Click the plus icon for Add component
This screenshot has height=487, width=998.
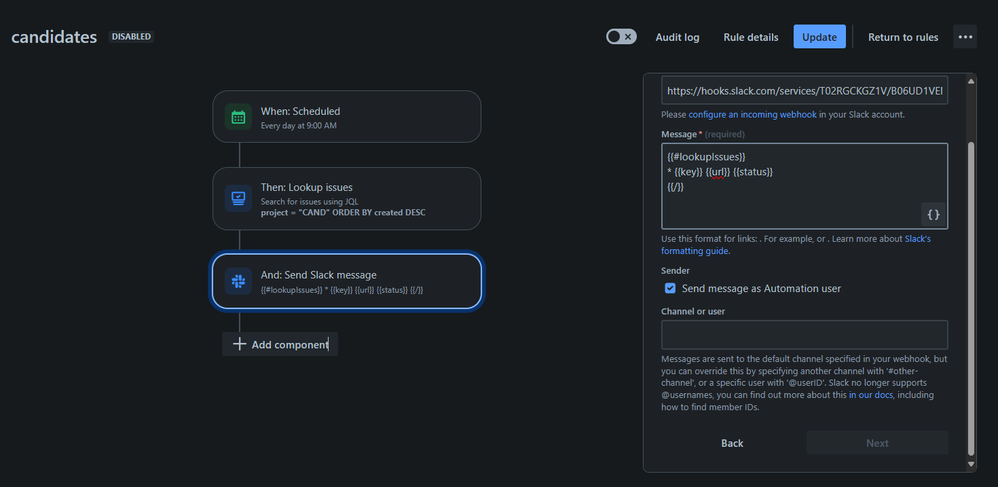pos(239,344)
